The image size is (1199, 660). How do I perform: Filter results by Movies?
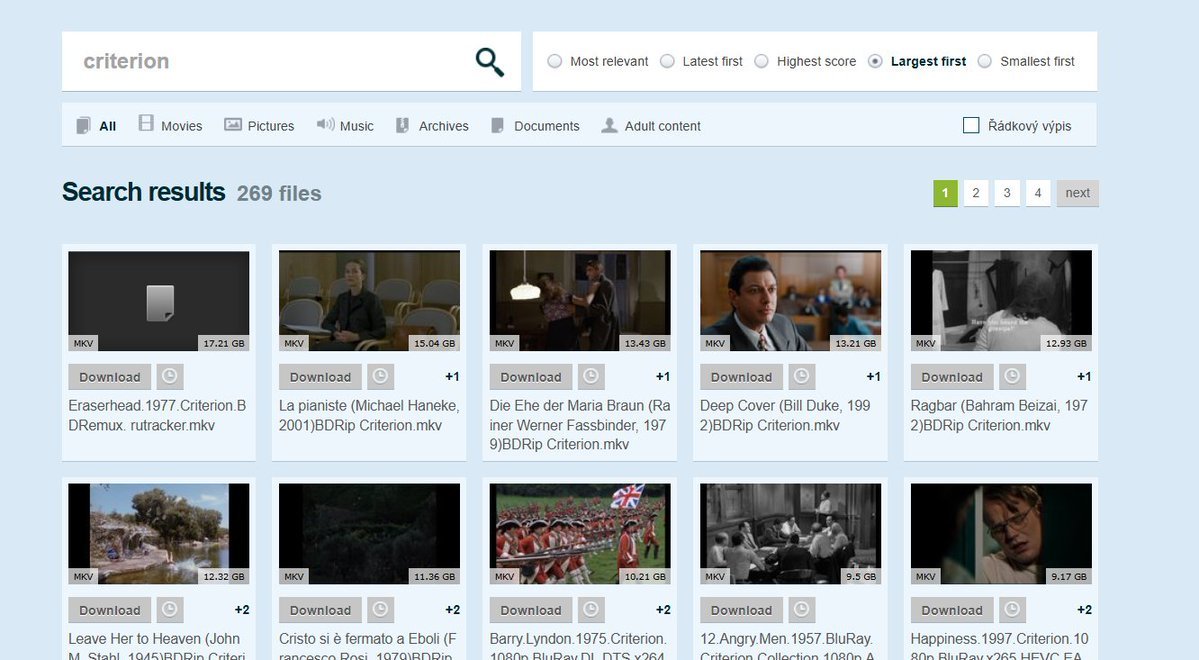pos(170,126)
